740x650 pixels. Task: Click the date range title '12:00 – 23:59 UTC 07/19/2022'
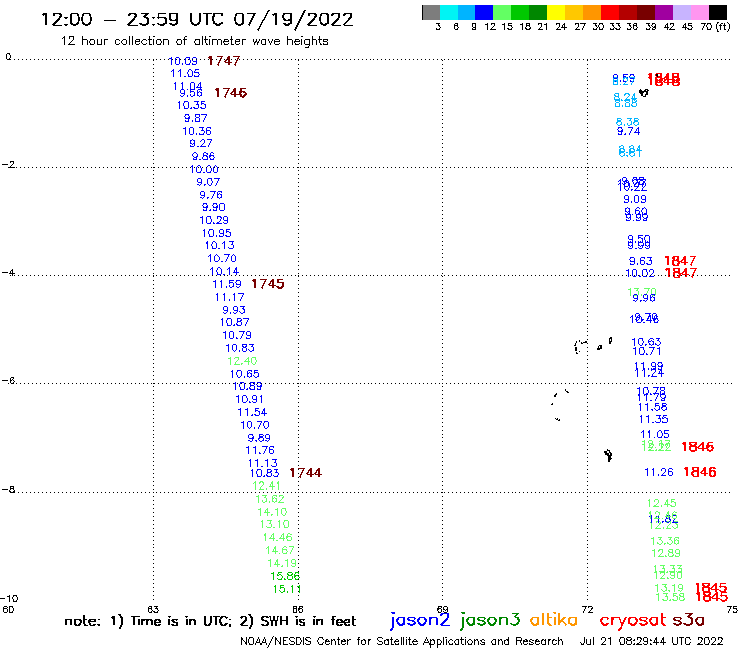coord(197,20)
